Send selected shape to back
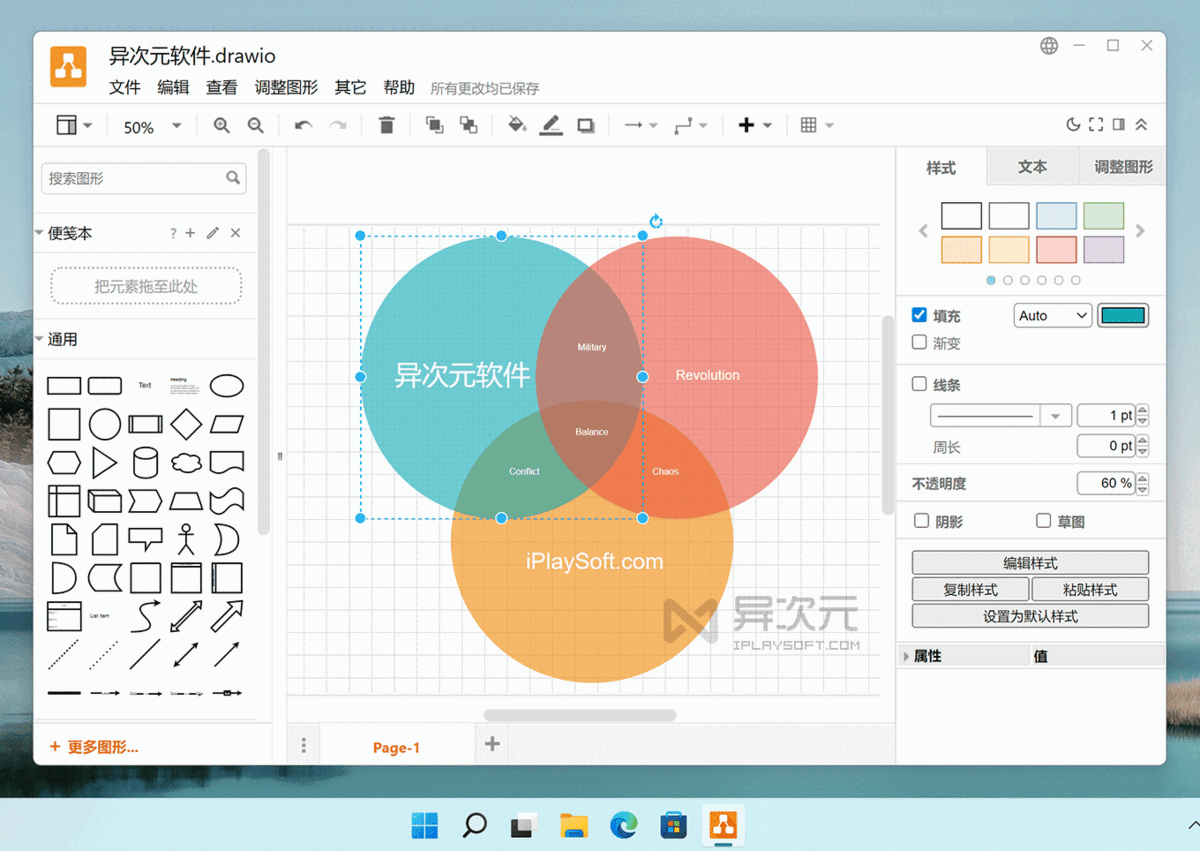This screenshot has height=851, width=1200. pyautogui.click(x=468, y=126)
